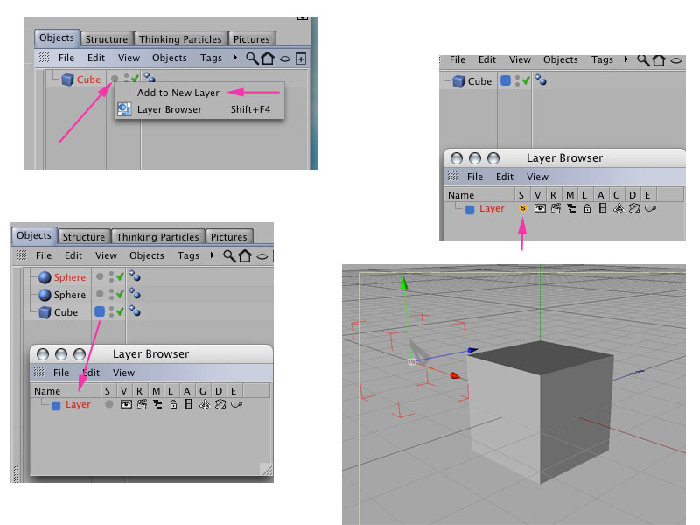The image size is (700, 525).
Task: Click the Manager icon on the orange-Solo Layer row
Action: [x=571, y=208]
